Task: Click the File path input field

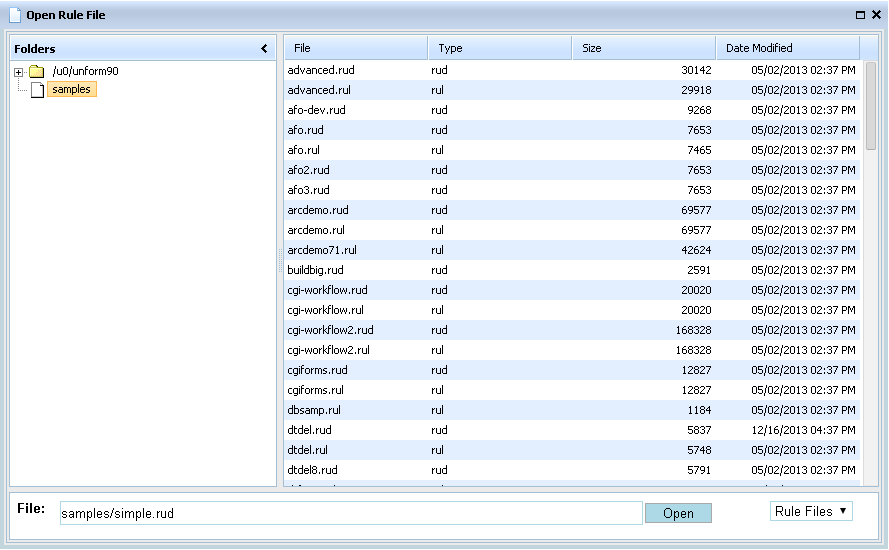Action: tap(350, 513)
